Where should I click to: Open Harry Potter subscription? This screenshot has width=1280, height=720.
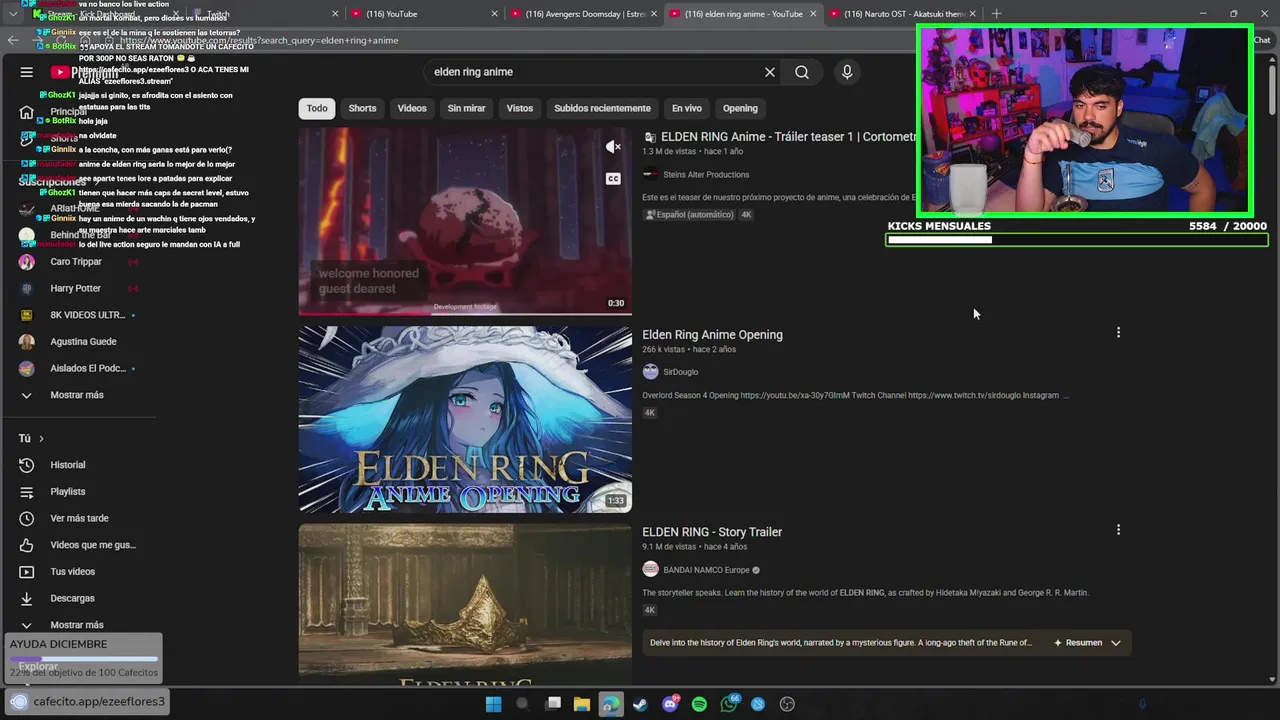pyautogui.click(x=76, y=288)
